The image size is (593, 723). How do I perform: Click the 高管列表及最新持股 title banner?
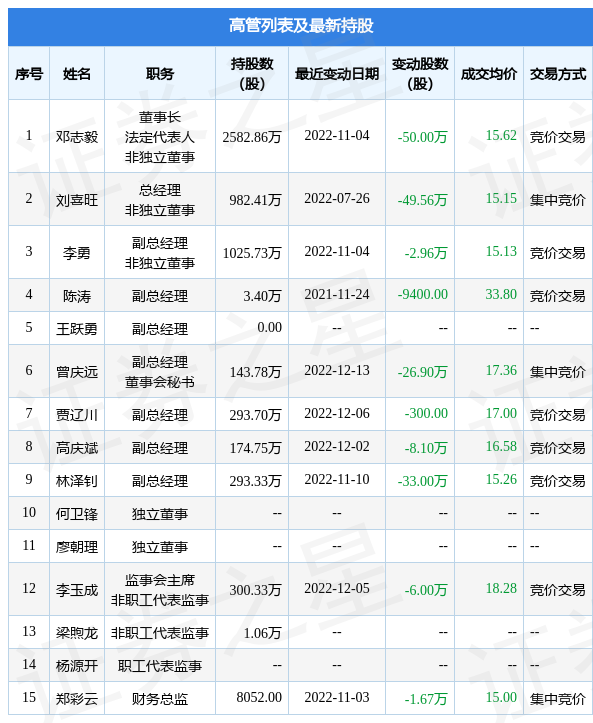tap(301, 26)
